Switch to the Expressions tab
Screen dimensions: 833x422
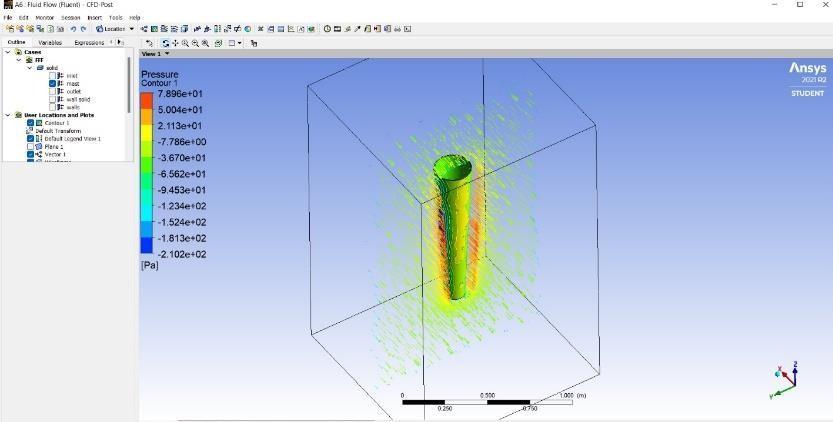coord(89,43)
